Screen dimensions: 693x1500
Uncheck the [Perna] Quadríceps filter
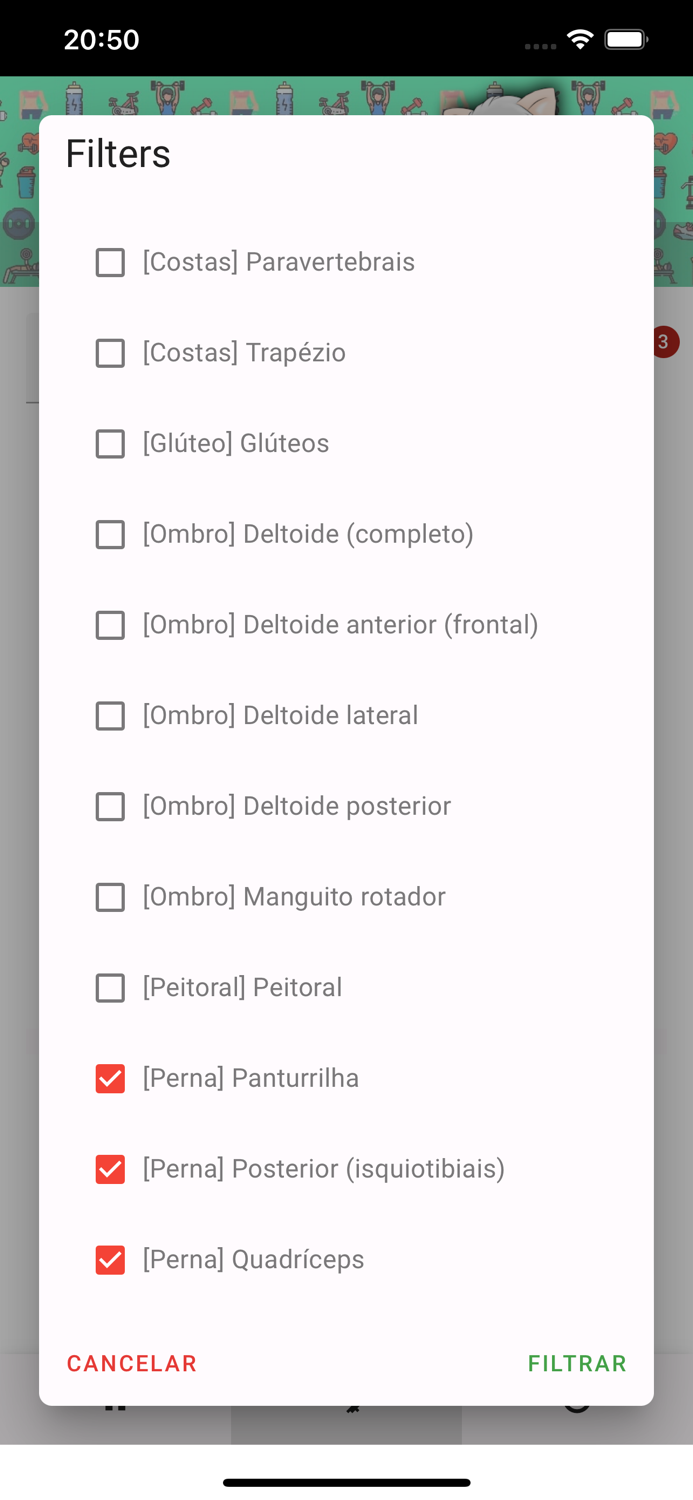pos(110,1260)
